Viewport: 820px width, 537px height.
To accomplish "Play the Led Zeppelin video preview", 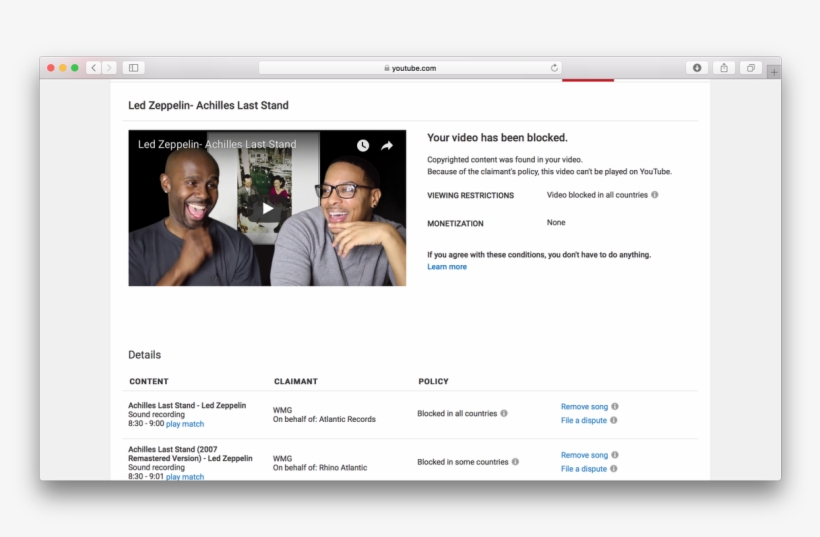I will [x=267, y=209].
